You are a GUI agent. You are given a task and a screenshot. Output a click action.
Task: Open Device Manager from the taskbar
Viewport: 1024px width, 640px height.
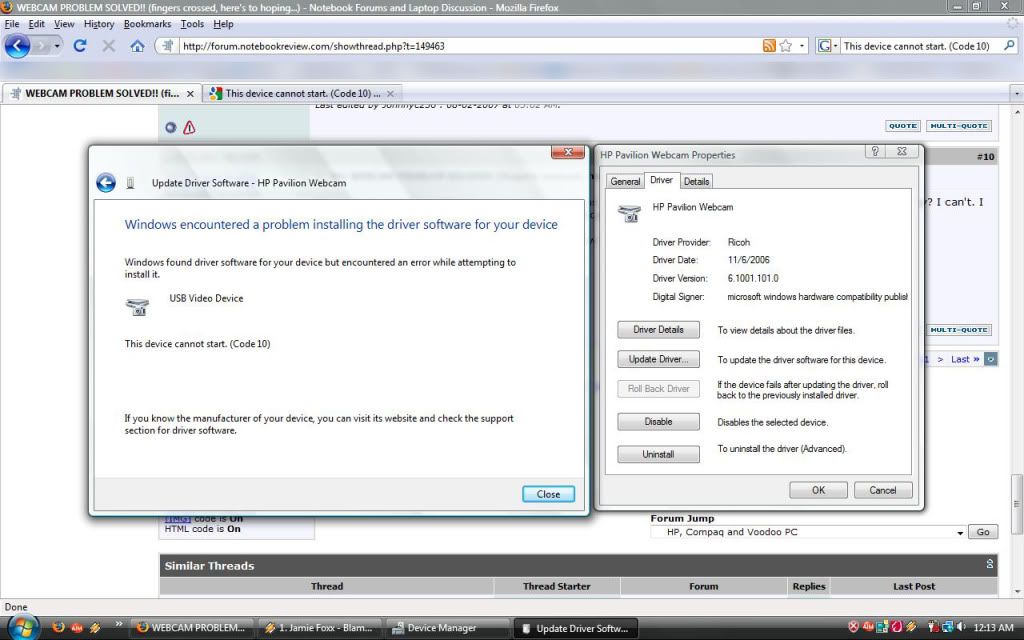click(447, 628)
